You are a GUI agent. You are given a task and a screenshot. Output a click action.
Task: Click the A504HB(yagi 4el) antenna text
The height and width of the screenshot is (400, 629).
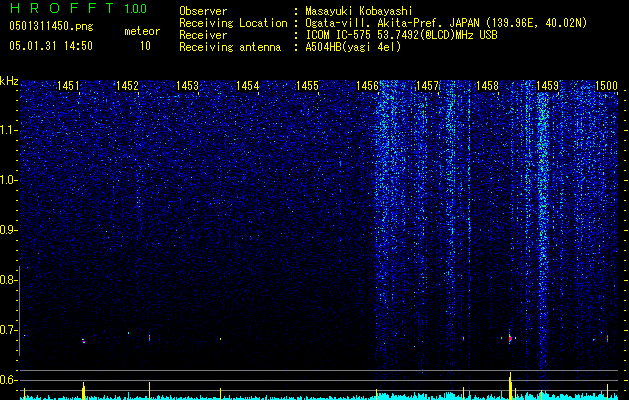tap(353, 47)
